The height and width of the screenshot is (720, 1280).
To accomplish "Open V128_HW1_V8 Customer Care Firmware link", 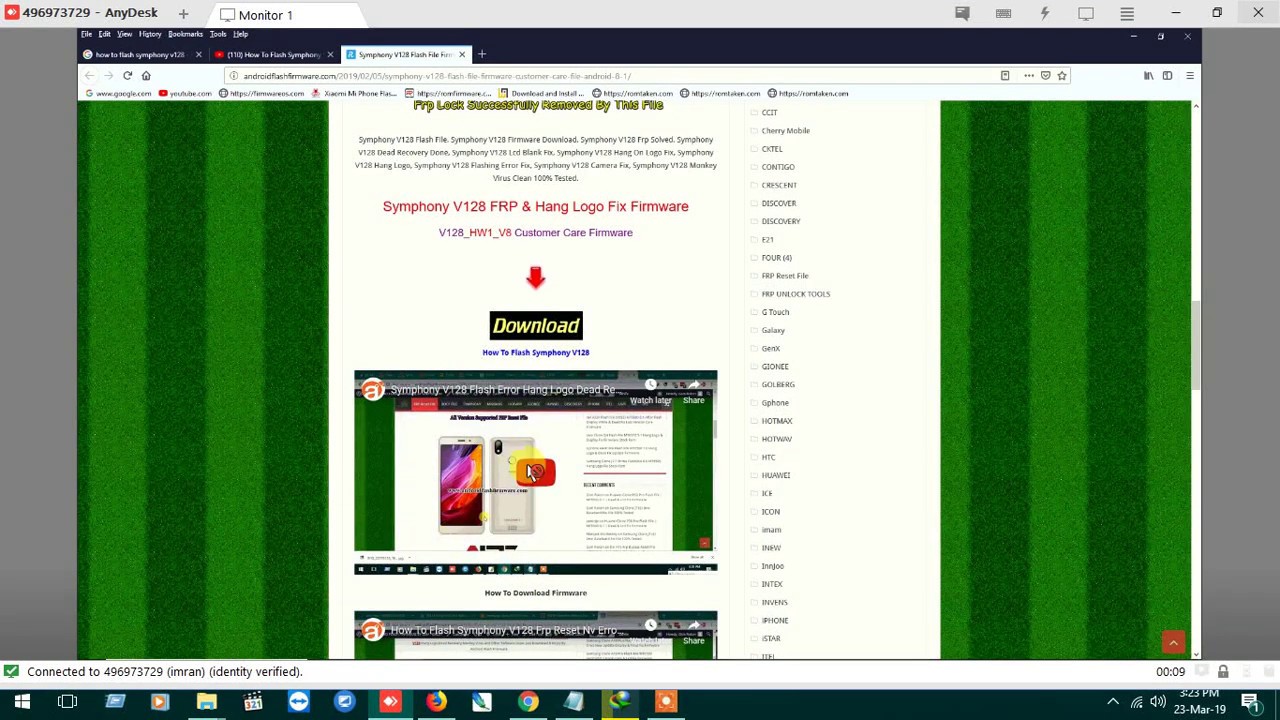I will pos(535,232).
